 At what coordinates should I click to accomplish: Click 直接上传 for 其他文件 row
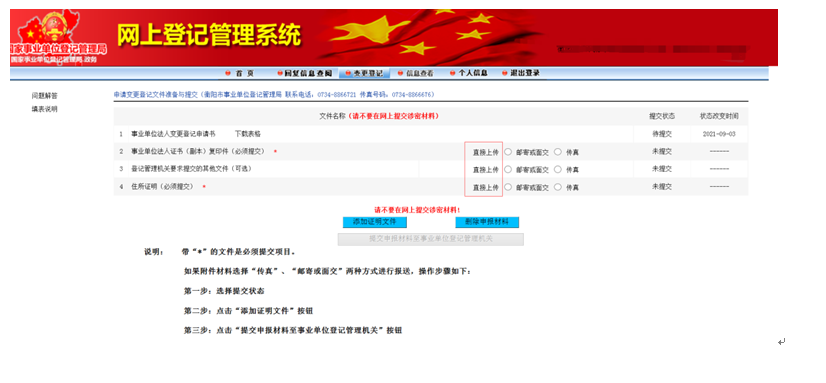486,170
